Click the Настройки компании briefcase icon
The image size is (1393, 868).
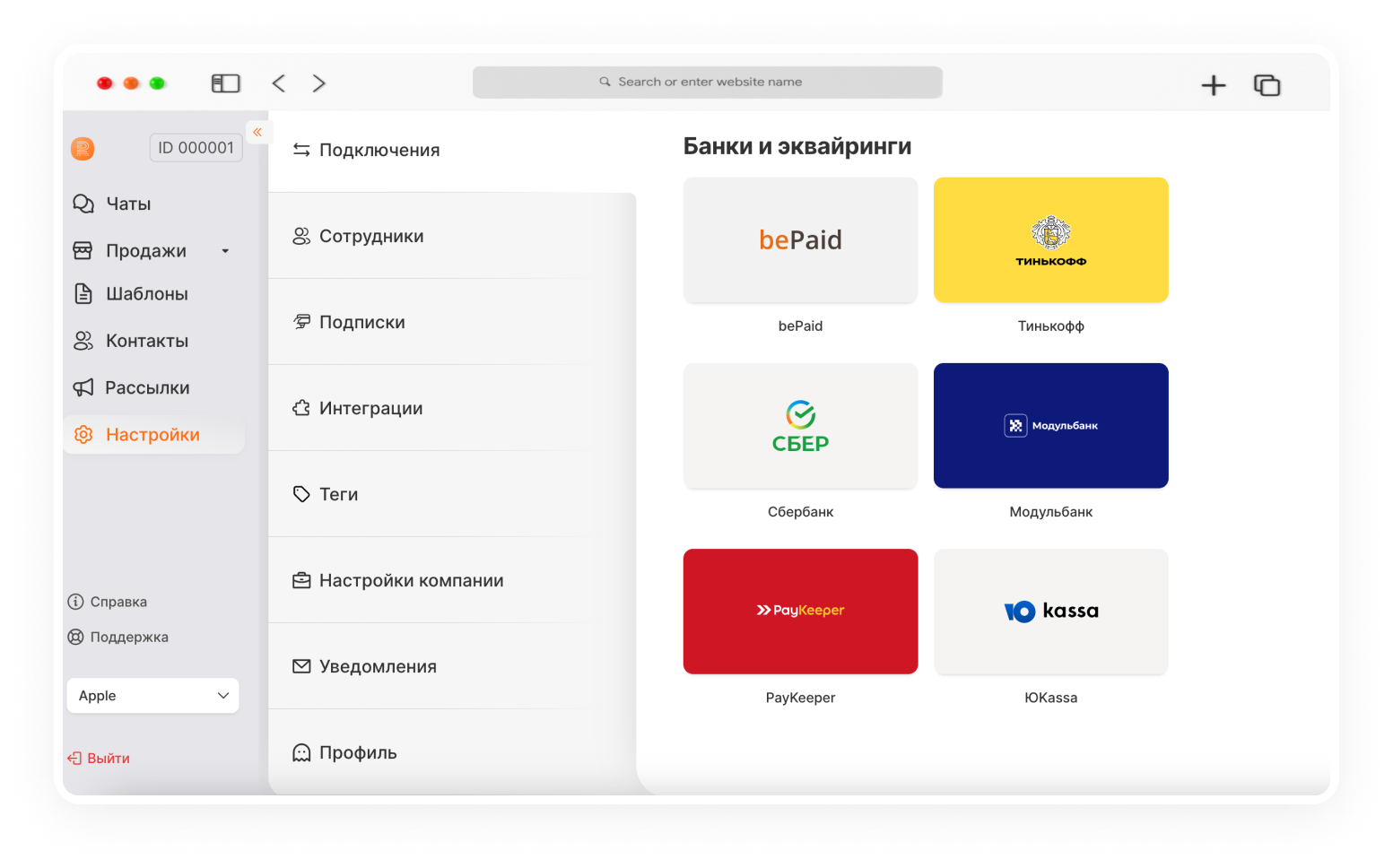(301, 581)
